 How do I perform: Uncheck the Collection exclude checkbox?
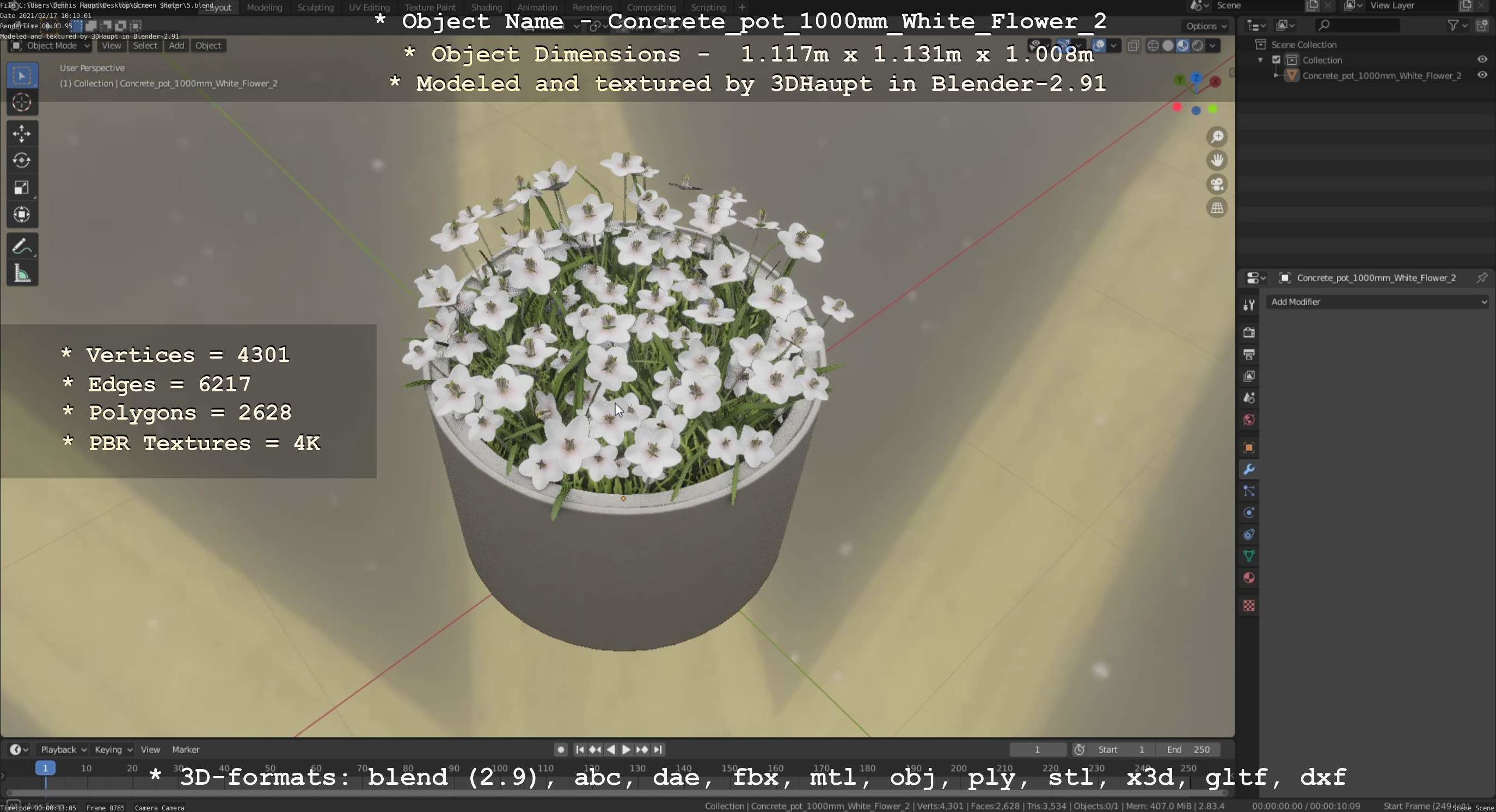point(1276,60)
